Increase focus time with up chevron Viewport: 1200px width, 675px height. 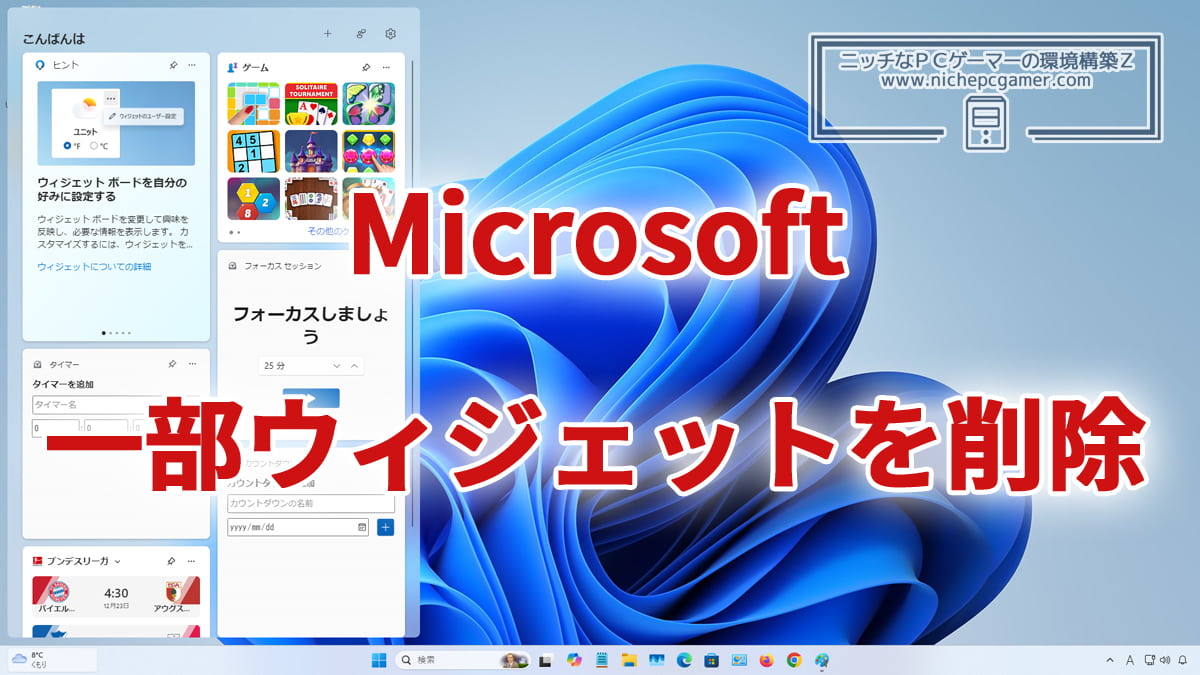tap(355, 366)
